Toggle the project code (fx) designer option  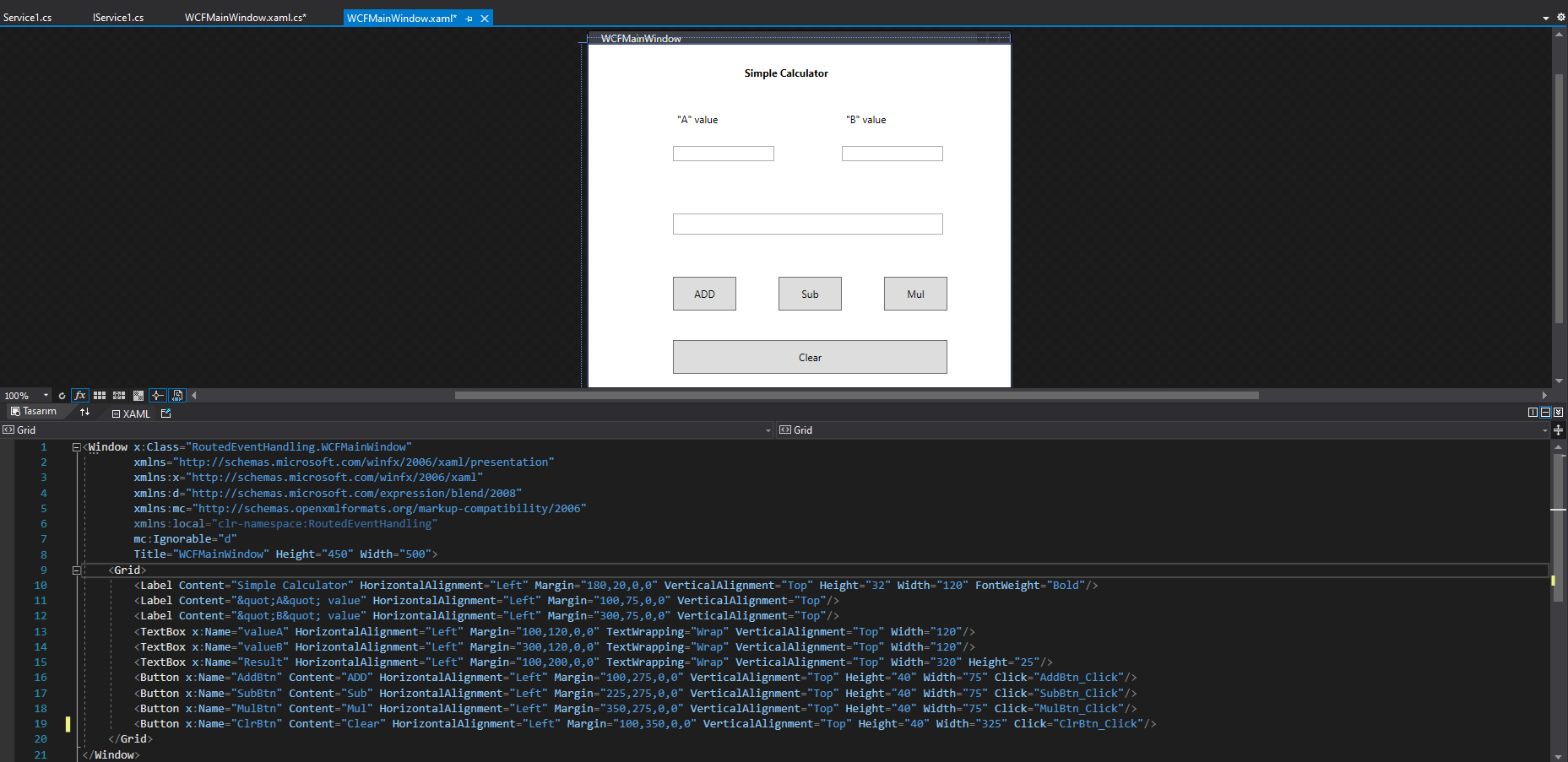click(79, 395)
